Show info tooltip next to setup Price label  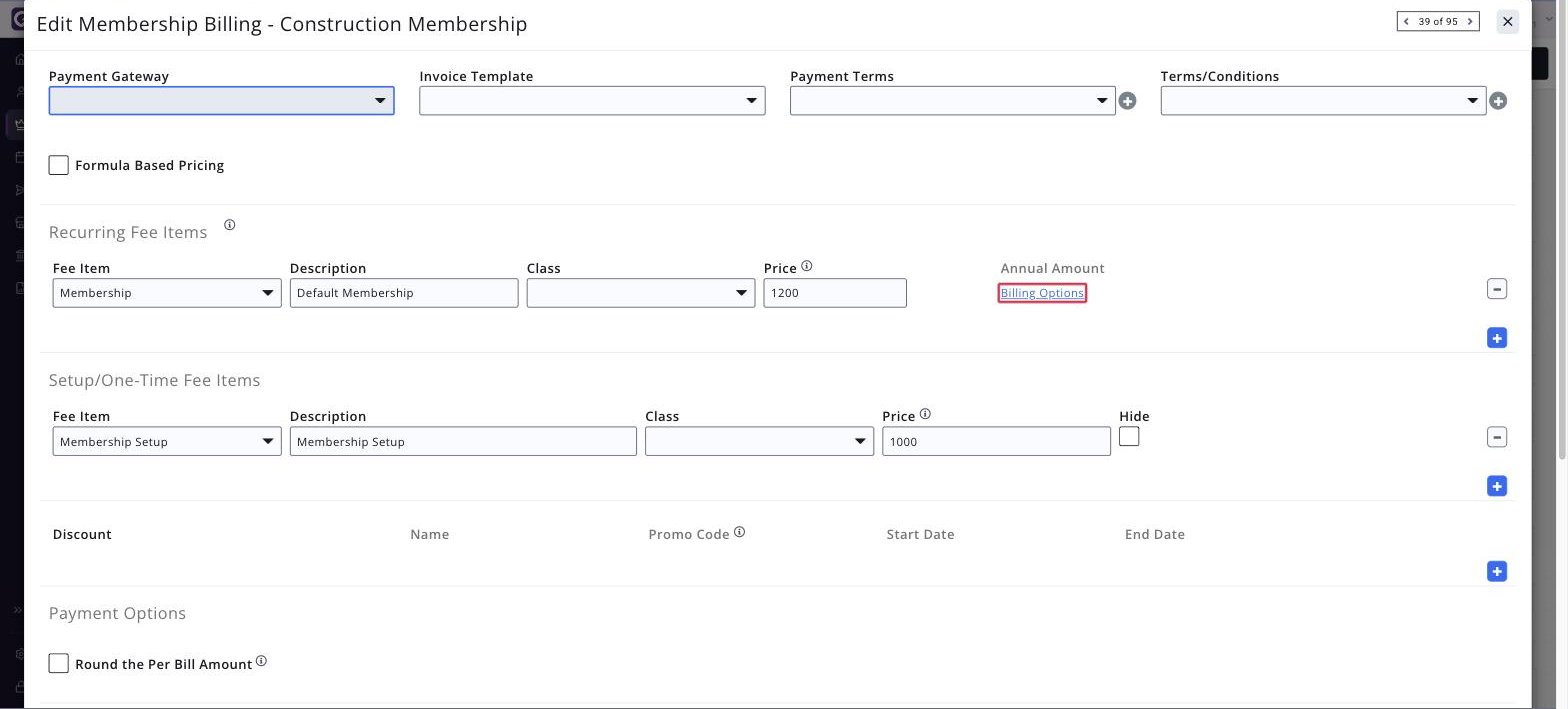(925, 415)
